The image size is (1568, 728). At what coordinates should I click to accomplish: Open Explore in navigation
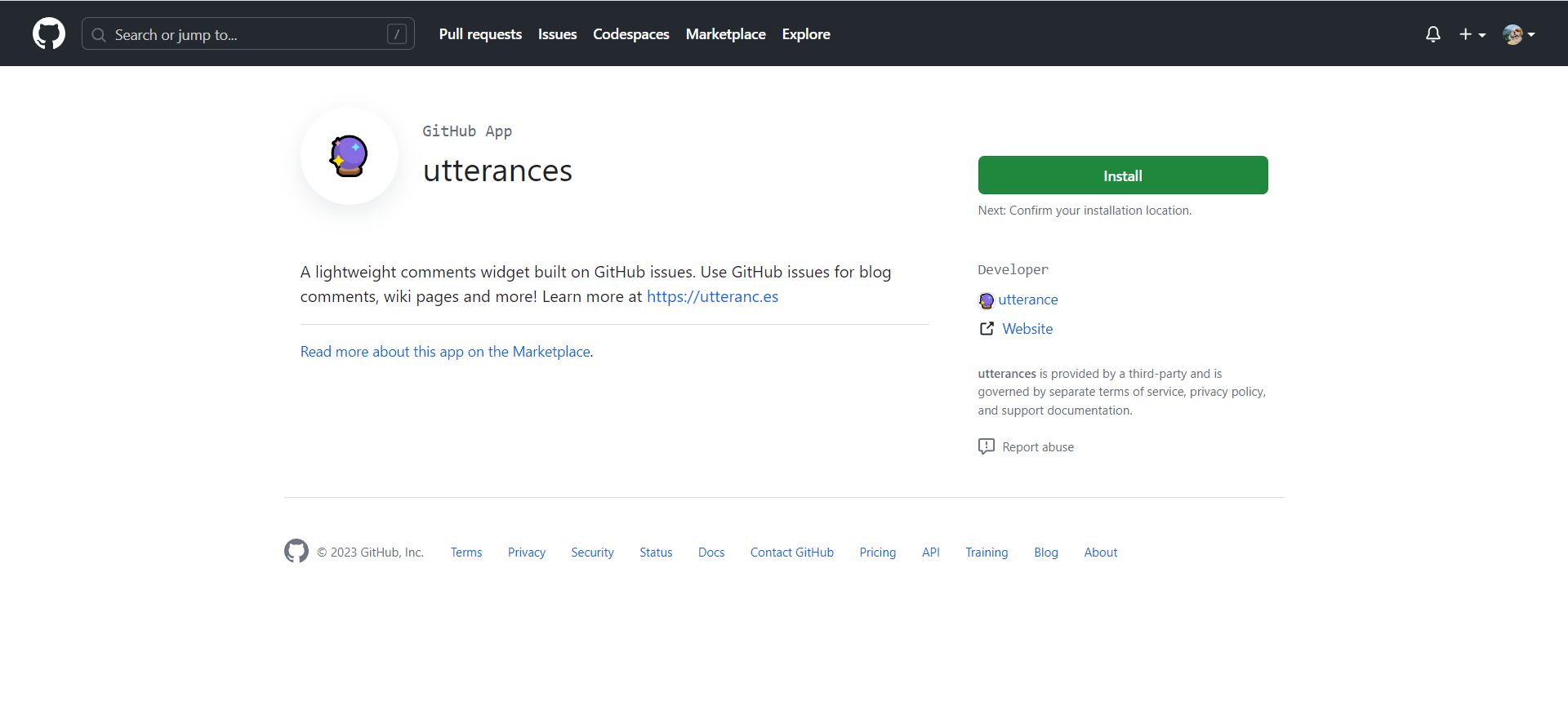pos(806,34)
